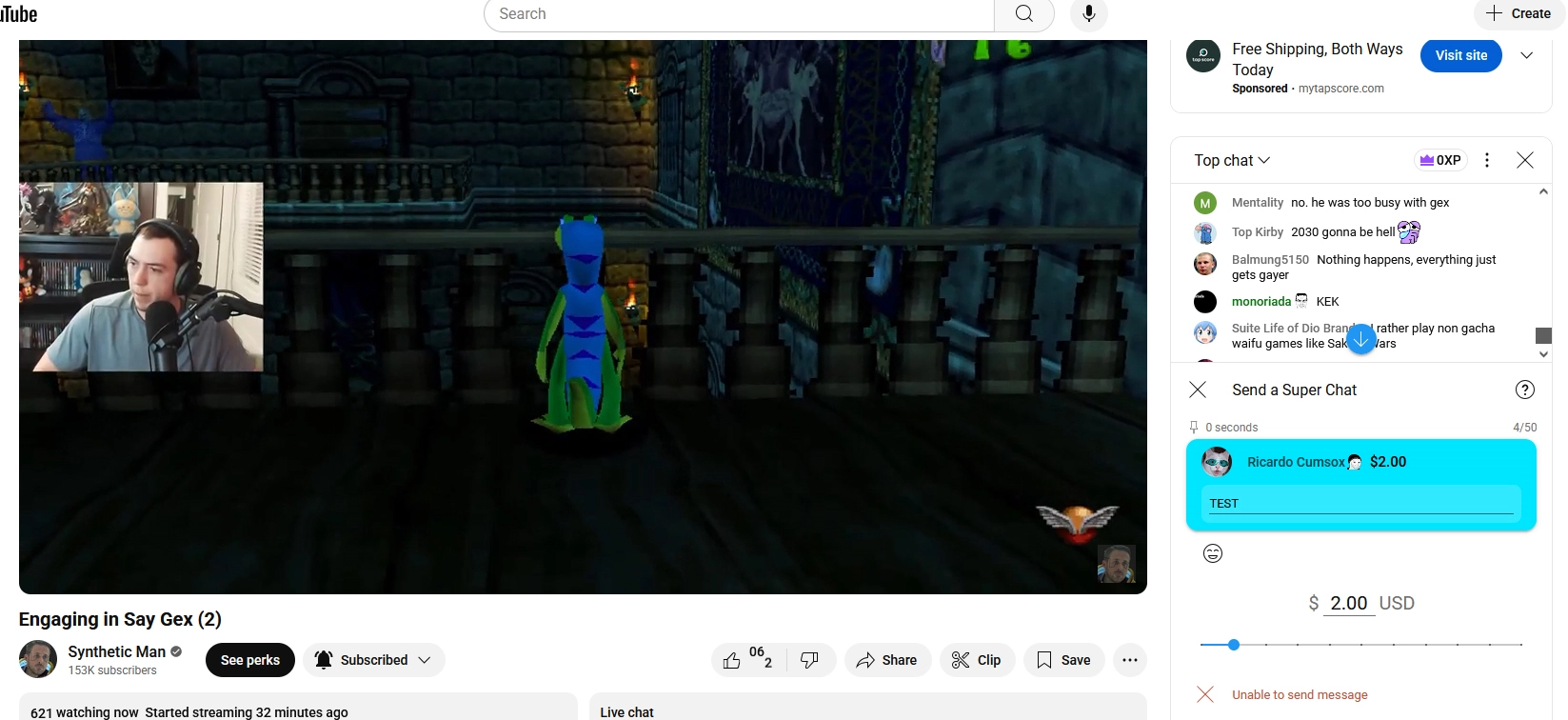Screen dimensions: 1568x720
Task: Click the $2.00 amount in Super Chat preview
Action: point(1388,462)
